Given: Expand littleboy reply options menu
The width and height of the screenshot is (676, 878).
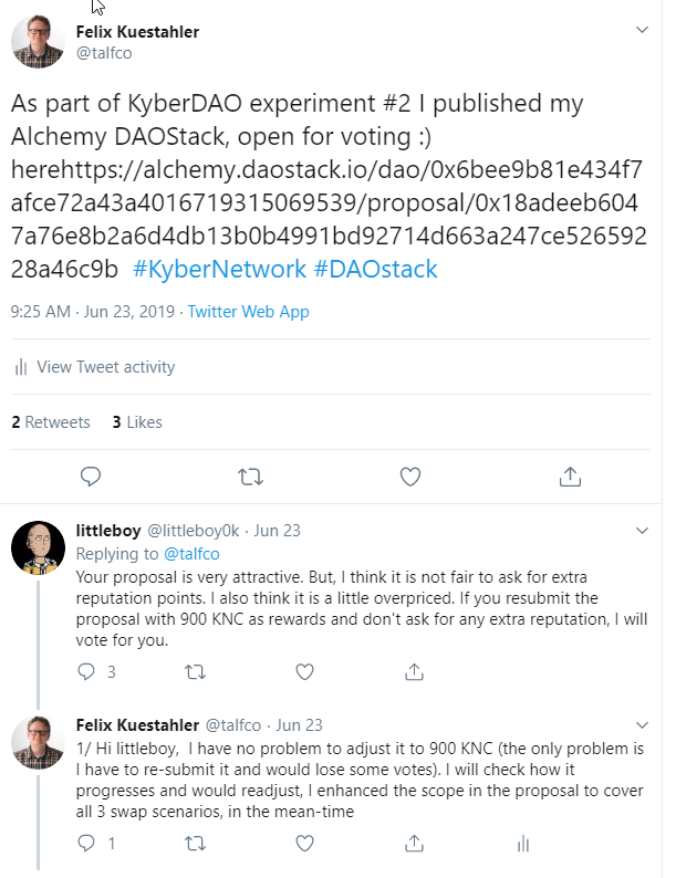Looking at the screenshot, I should (x=643, y=530).
